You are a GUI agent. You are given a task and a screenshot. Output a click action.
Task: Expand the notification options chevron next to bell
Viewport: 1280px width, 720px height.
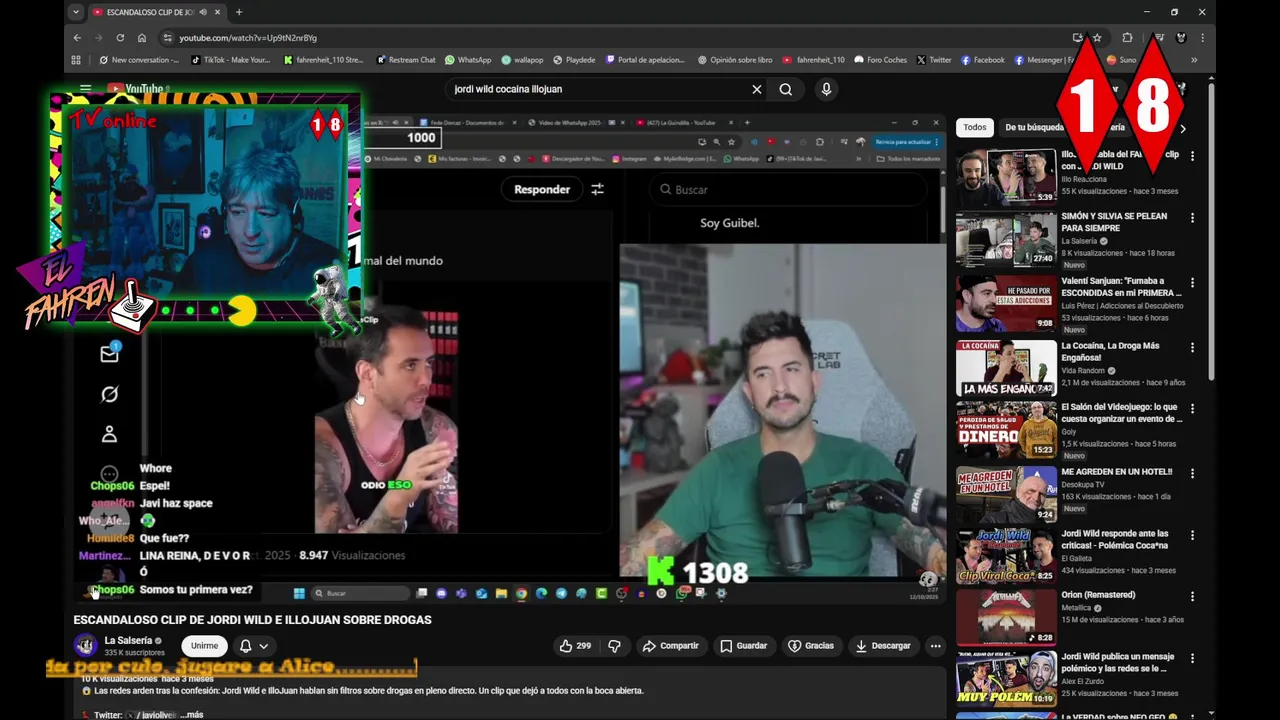pos(263,646)
